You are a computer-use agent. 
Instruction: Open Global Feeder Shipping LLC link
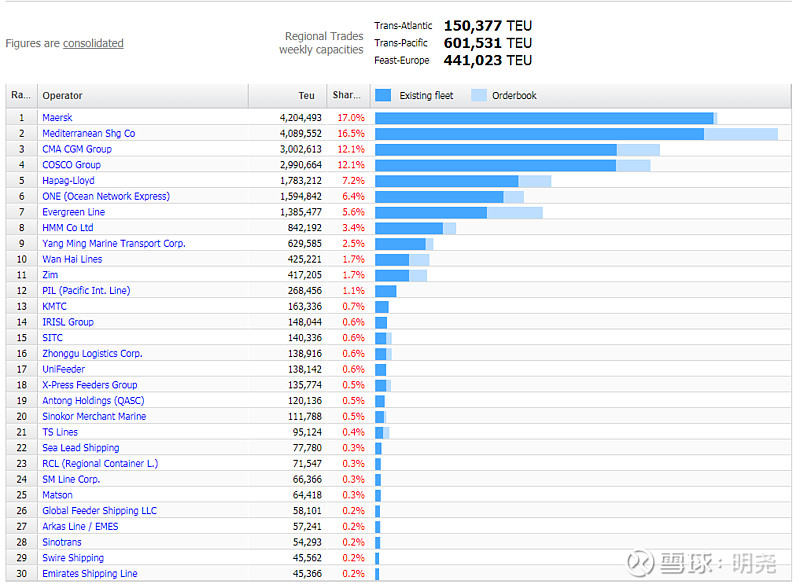pyautogui.click(x=99, y=510)
